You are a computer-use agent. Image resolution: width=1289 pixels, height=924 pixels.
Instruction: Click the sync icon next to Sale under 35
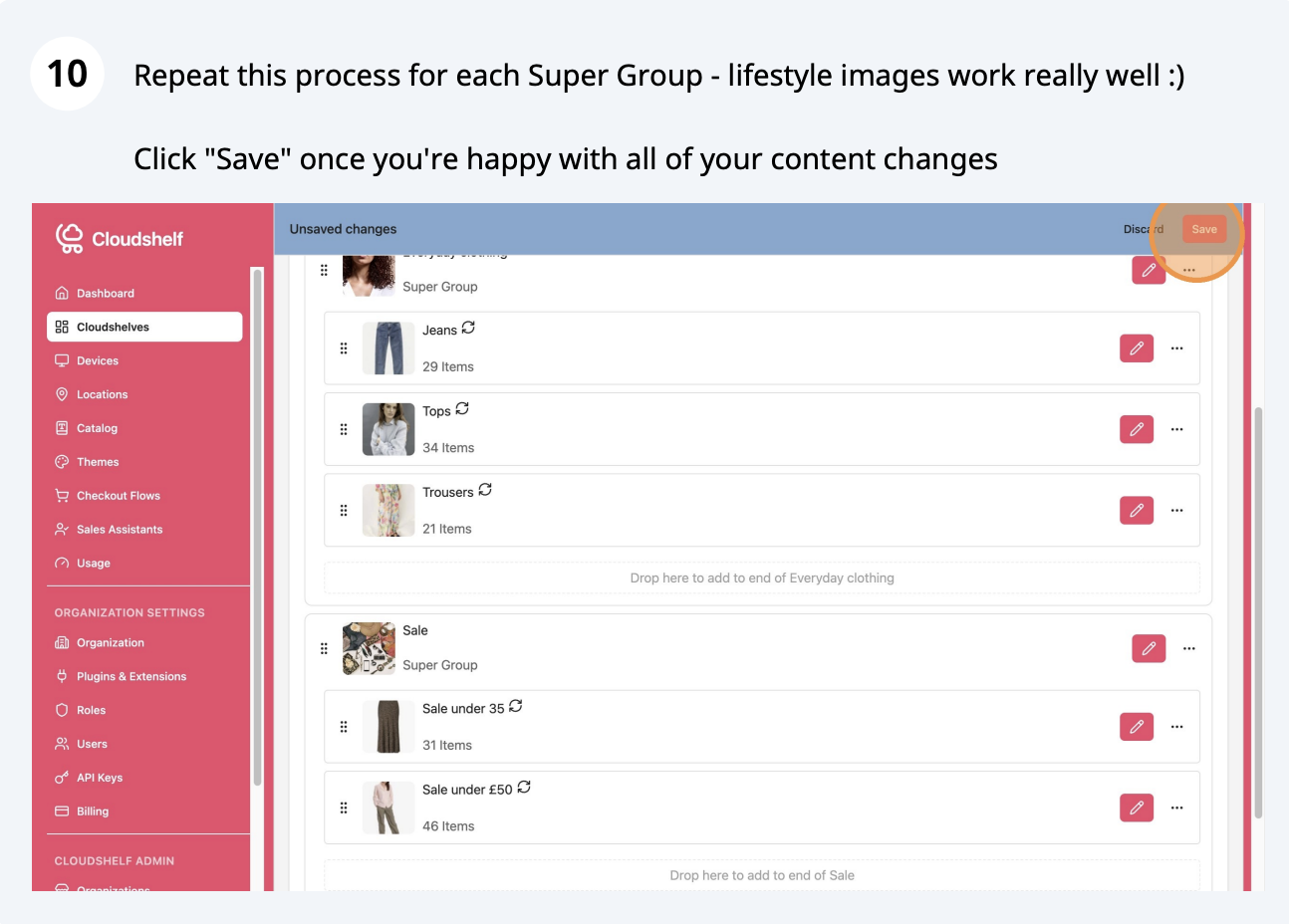click(516, 706)
